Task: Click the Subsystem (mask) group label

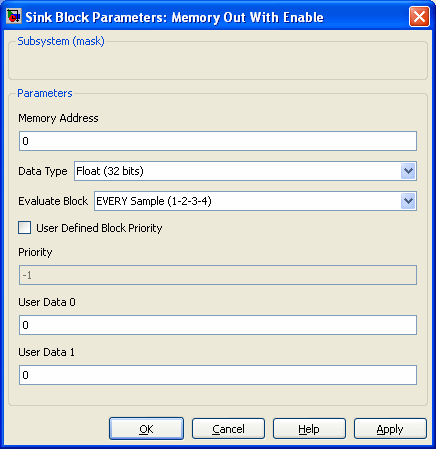Action: 61,41
